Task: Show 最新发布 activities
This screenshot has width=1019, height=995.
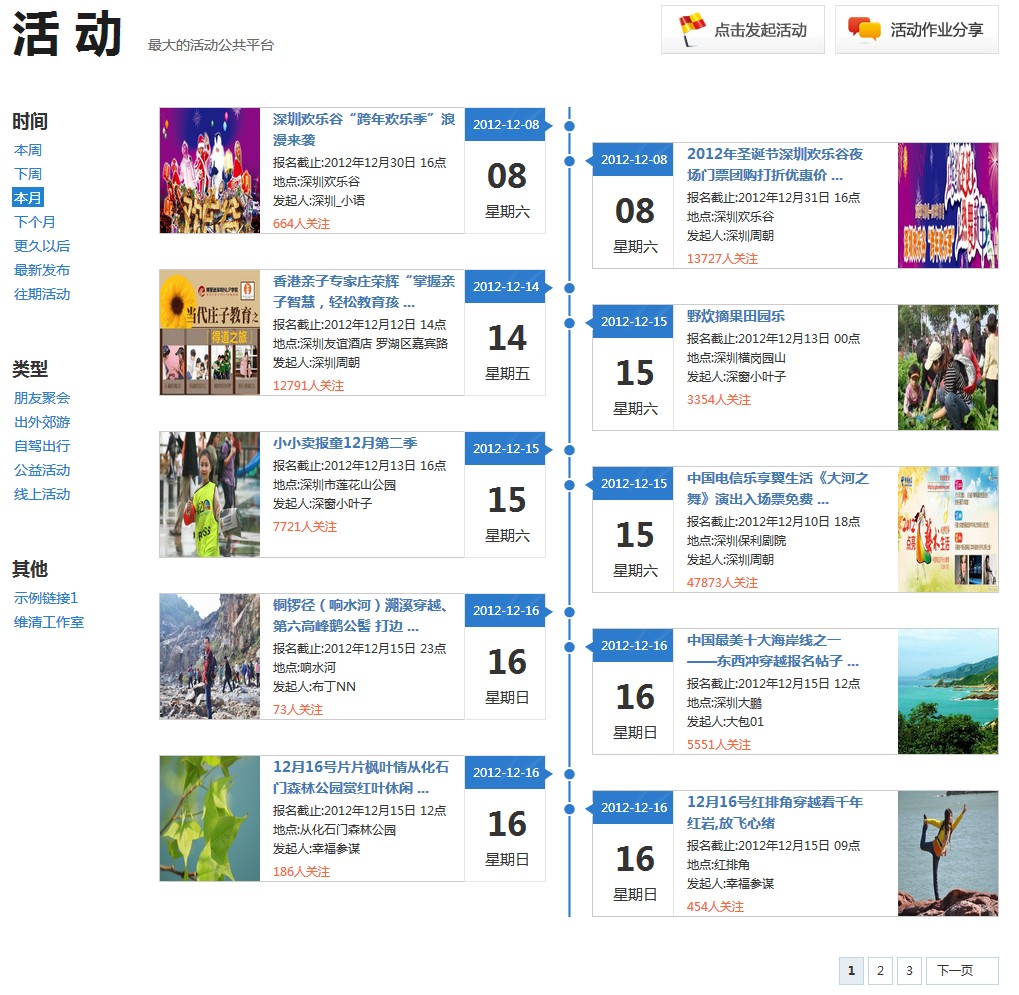Action: click(42, 270)
